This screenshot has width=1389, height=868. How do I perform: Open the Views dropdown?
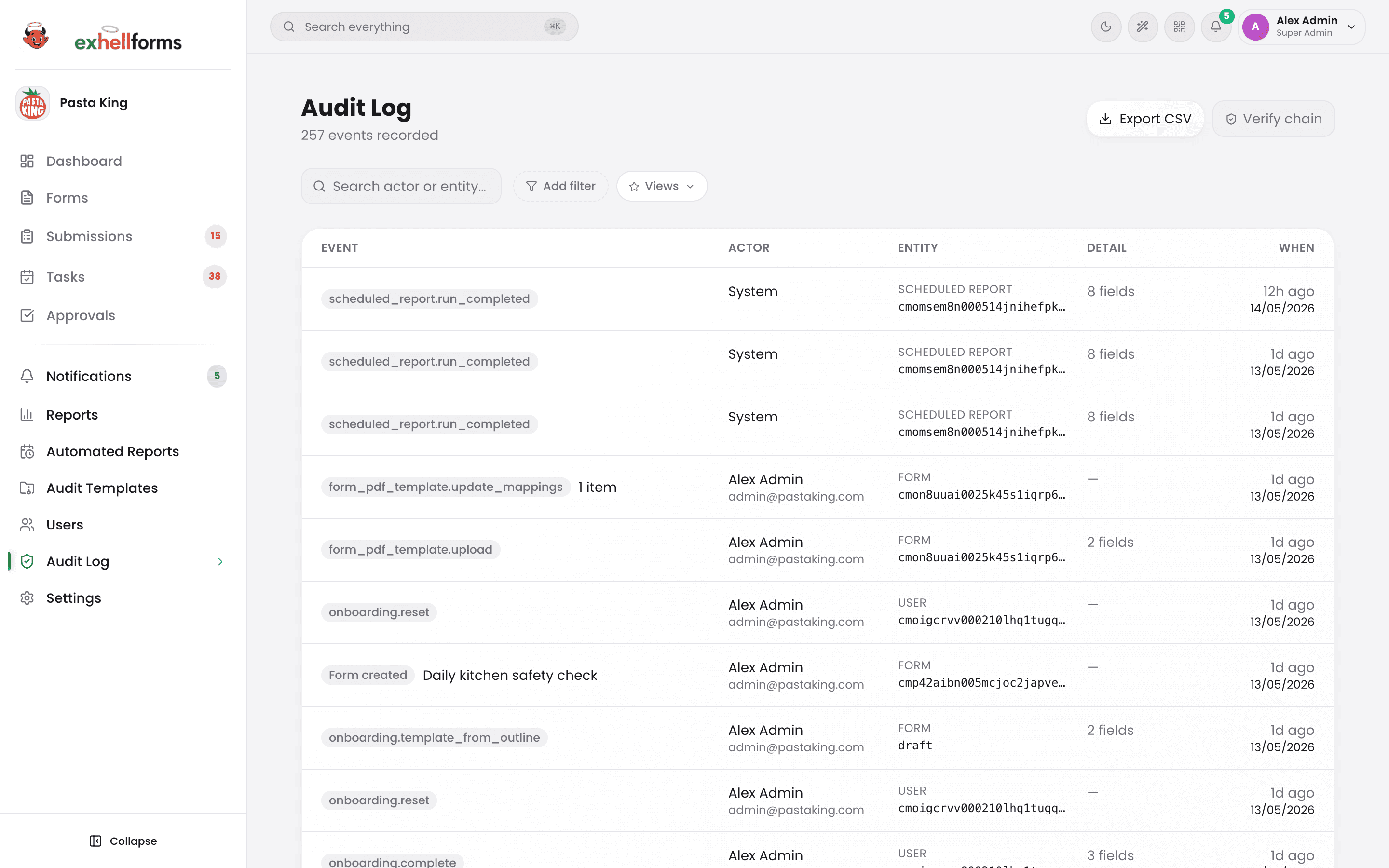(662, 186)
